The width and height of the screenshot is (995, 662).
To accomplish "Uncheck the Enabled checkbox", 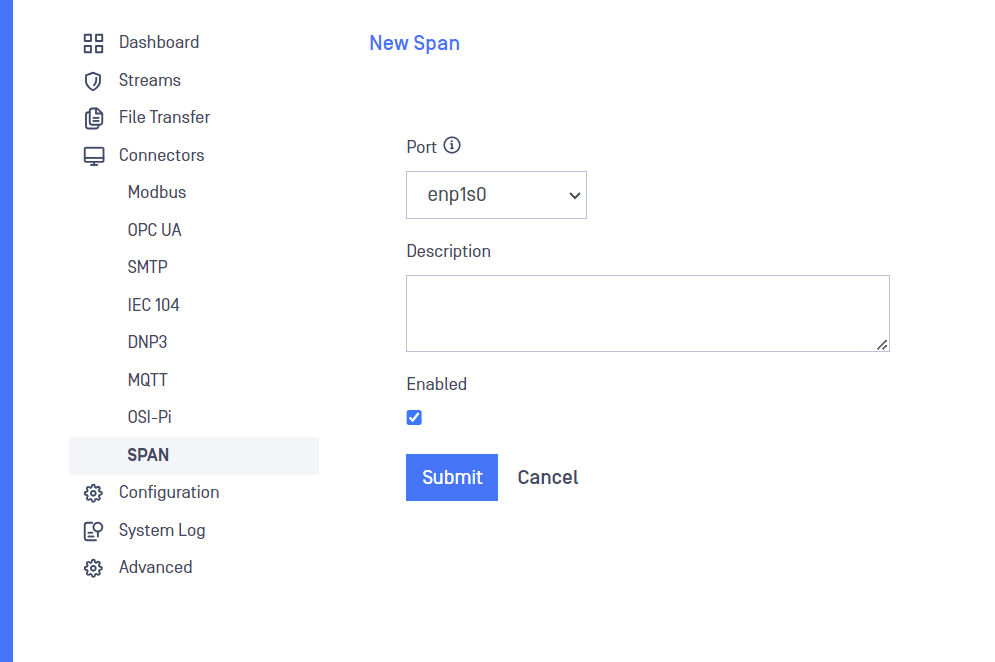I will point(414,417).
